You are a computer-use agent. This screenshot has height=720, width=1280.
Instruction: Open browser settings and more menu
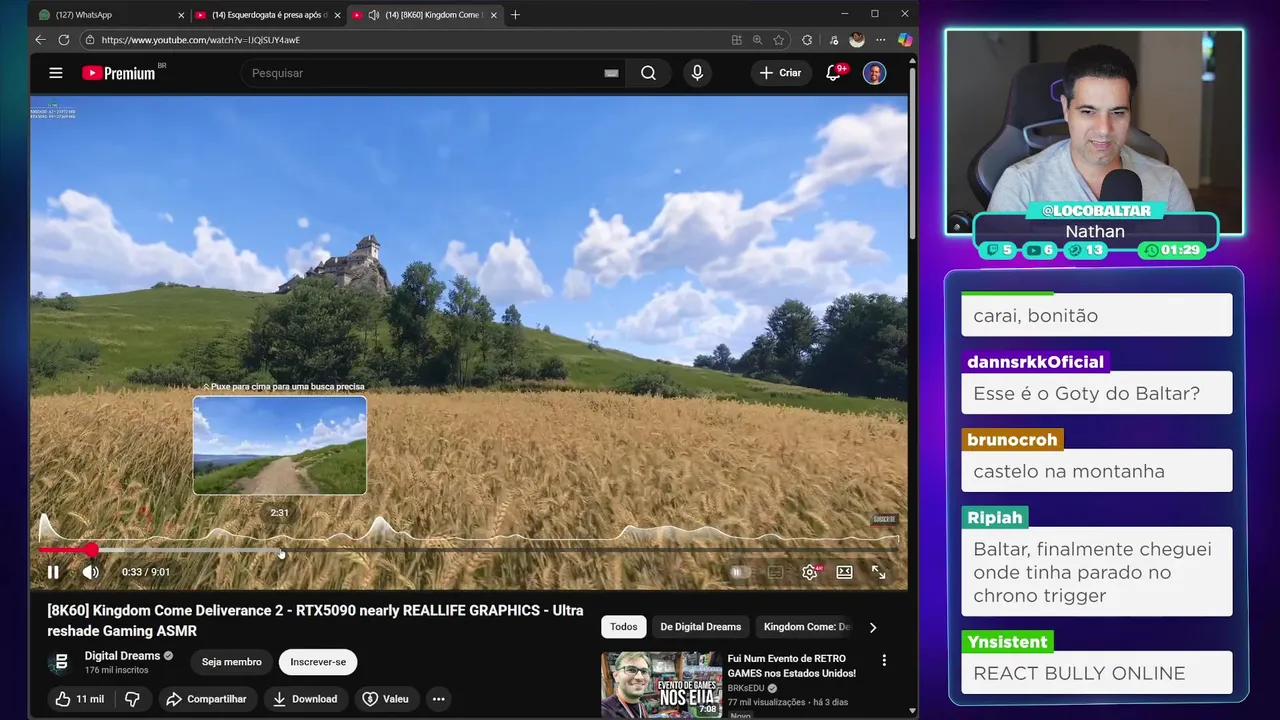pos(880,40)
